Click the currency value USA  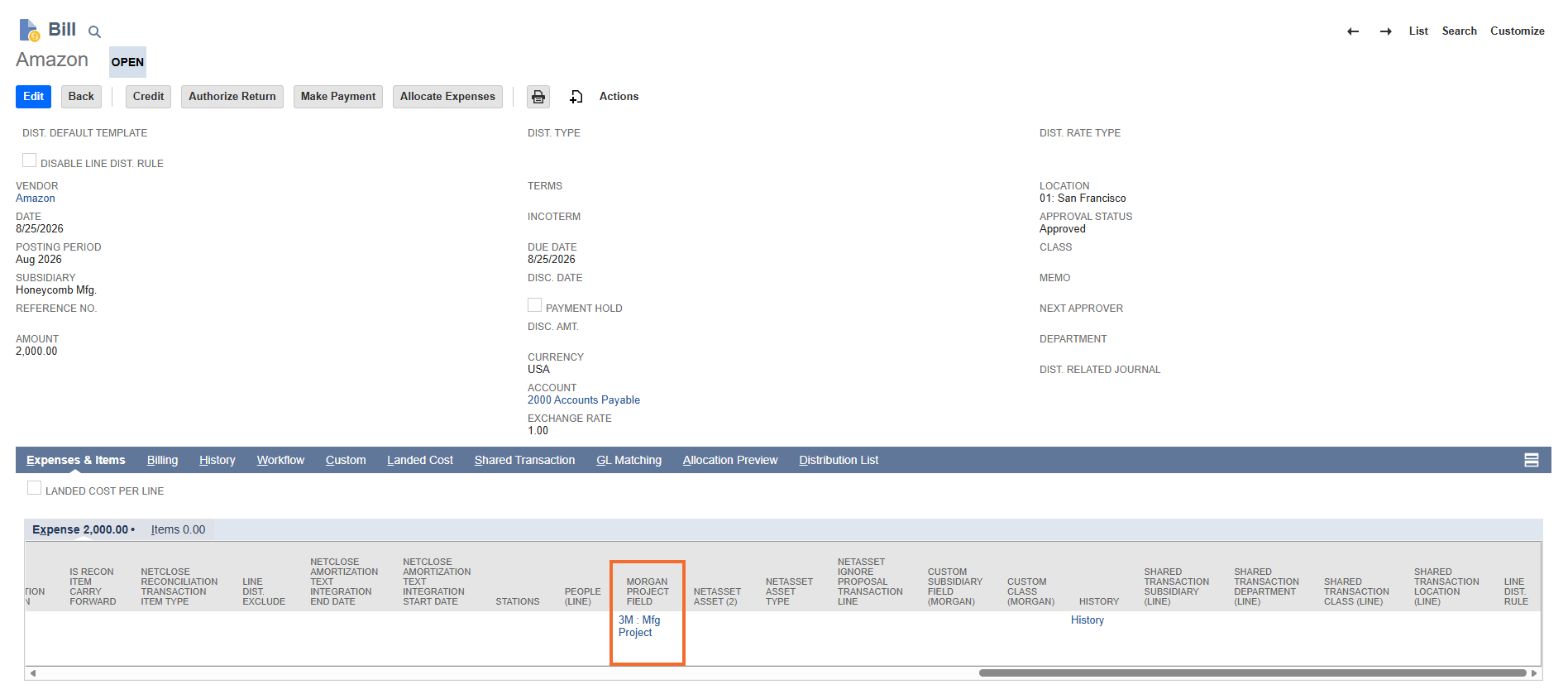point(538,370)
